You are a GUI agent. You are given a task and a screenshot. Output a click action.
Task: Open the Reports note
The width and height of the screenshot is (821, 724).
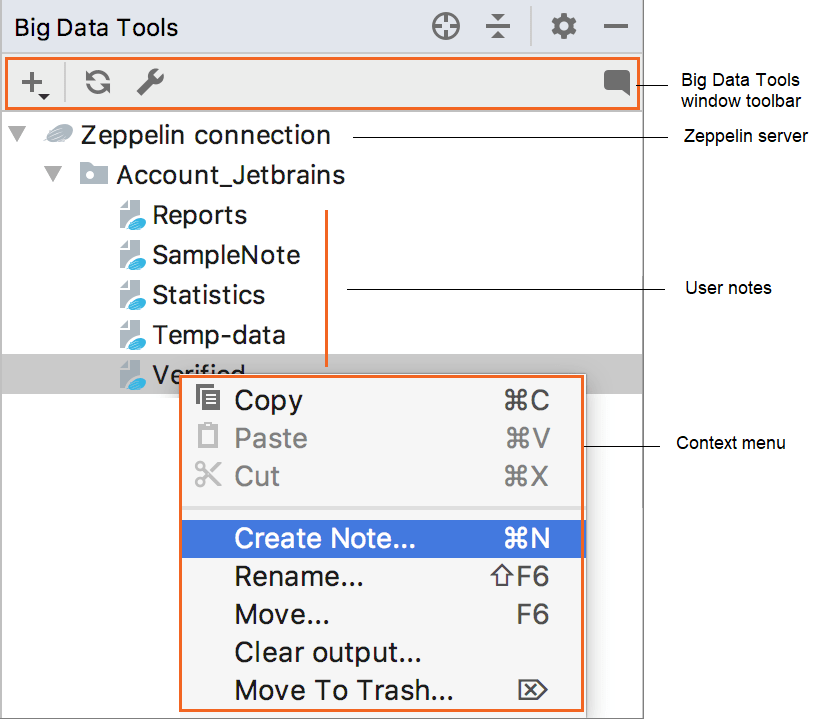pyautogui.click(x=199, y=215)
